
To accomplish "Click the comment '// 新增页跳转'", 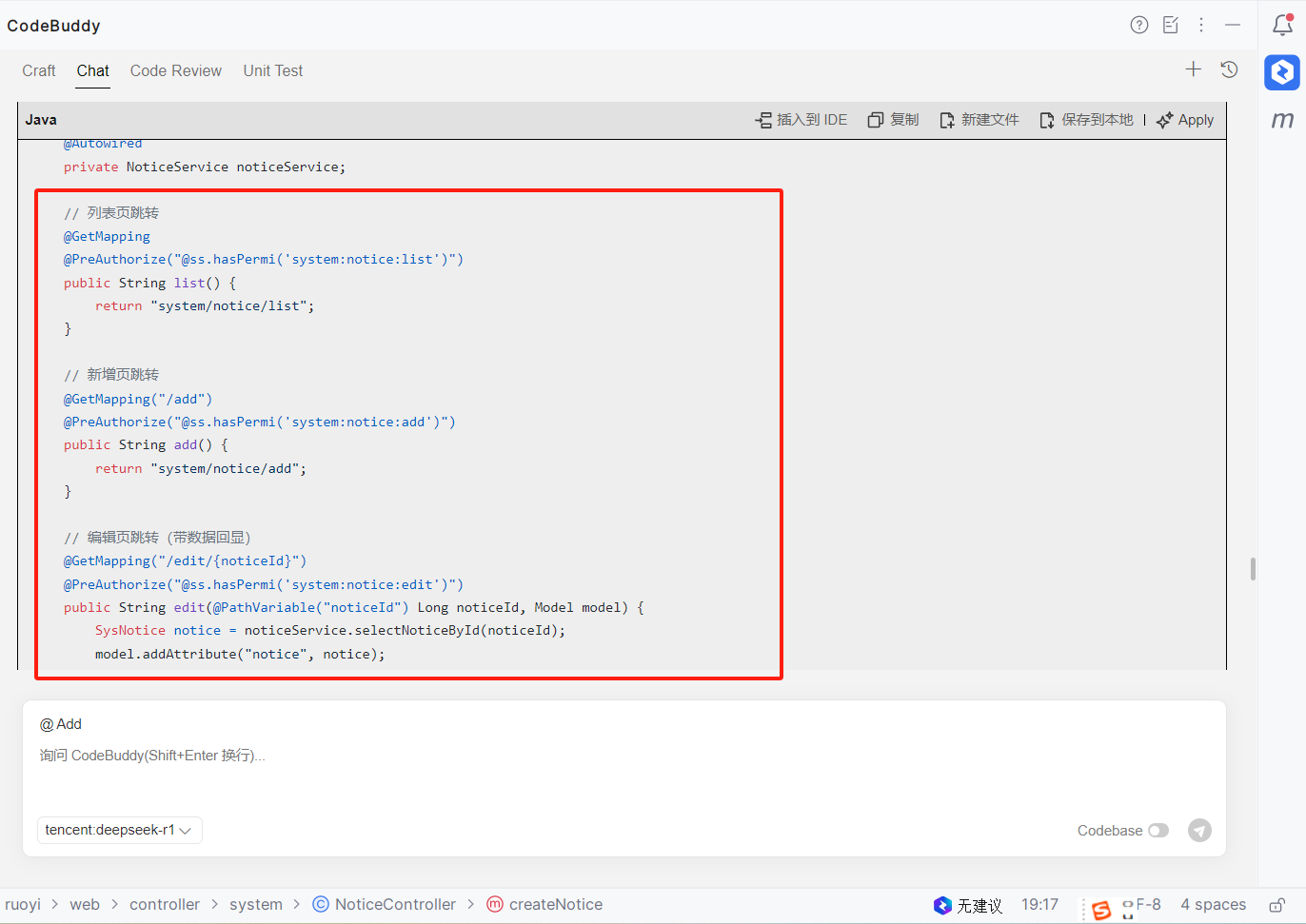I will pos(111,375).
